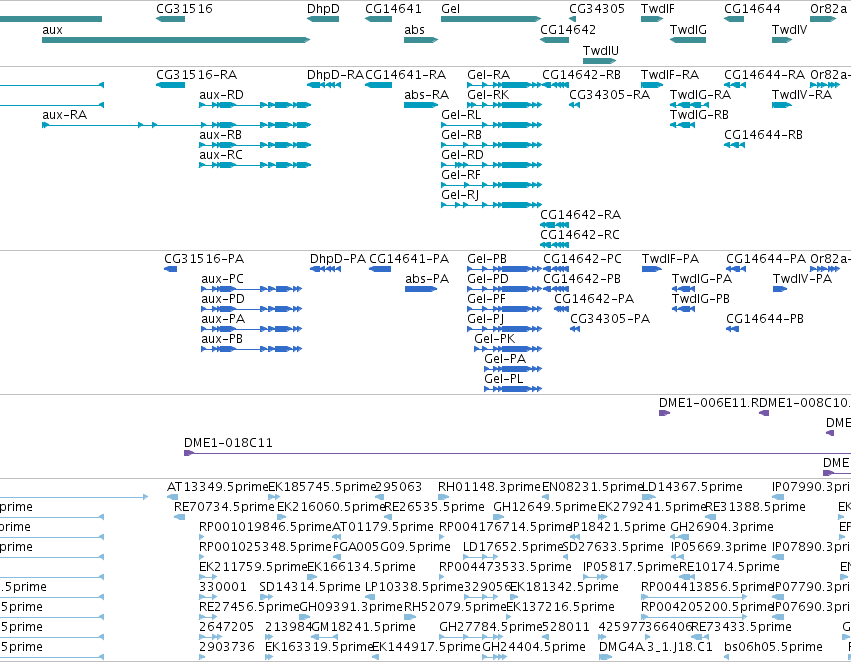851x662 pixels.
Task: Select EST AT13349.5prime
Action: click(x=218, y=487)
